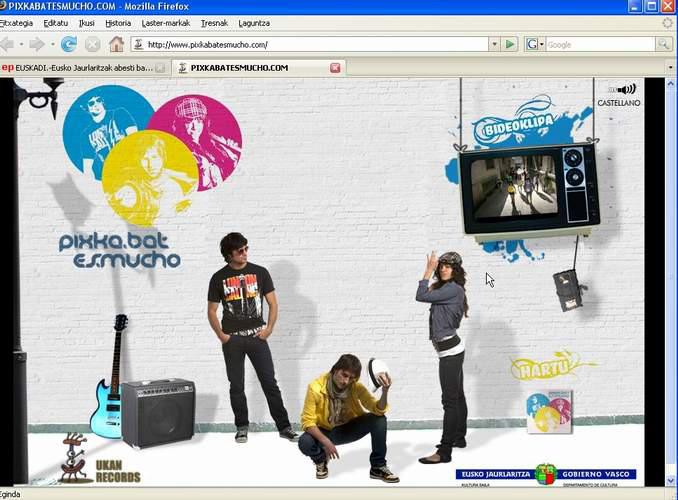The image size is (678, 500).
Task: Open the Tresnak menu
Action: click(x=214, y=23)
